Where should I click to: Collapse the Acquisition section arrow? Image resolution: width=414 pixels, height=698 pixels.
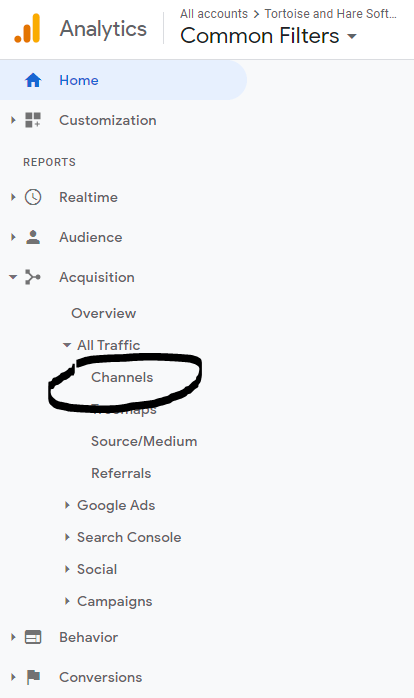(13, 277)
